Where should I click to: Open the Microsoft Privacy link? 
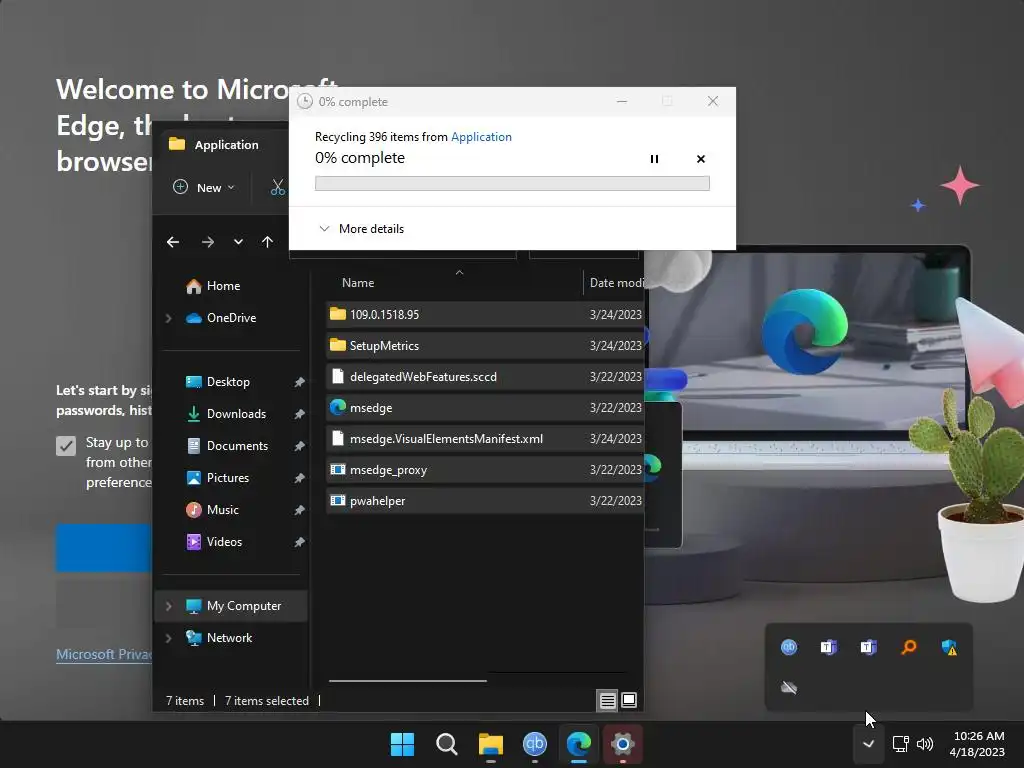[x=104, y=654]
